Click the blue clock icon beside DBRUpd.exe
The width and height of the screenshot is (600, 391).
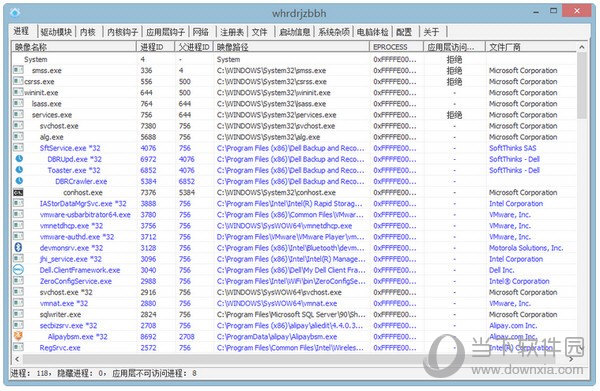(x=19, y=159)
